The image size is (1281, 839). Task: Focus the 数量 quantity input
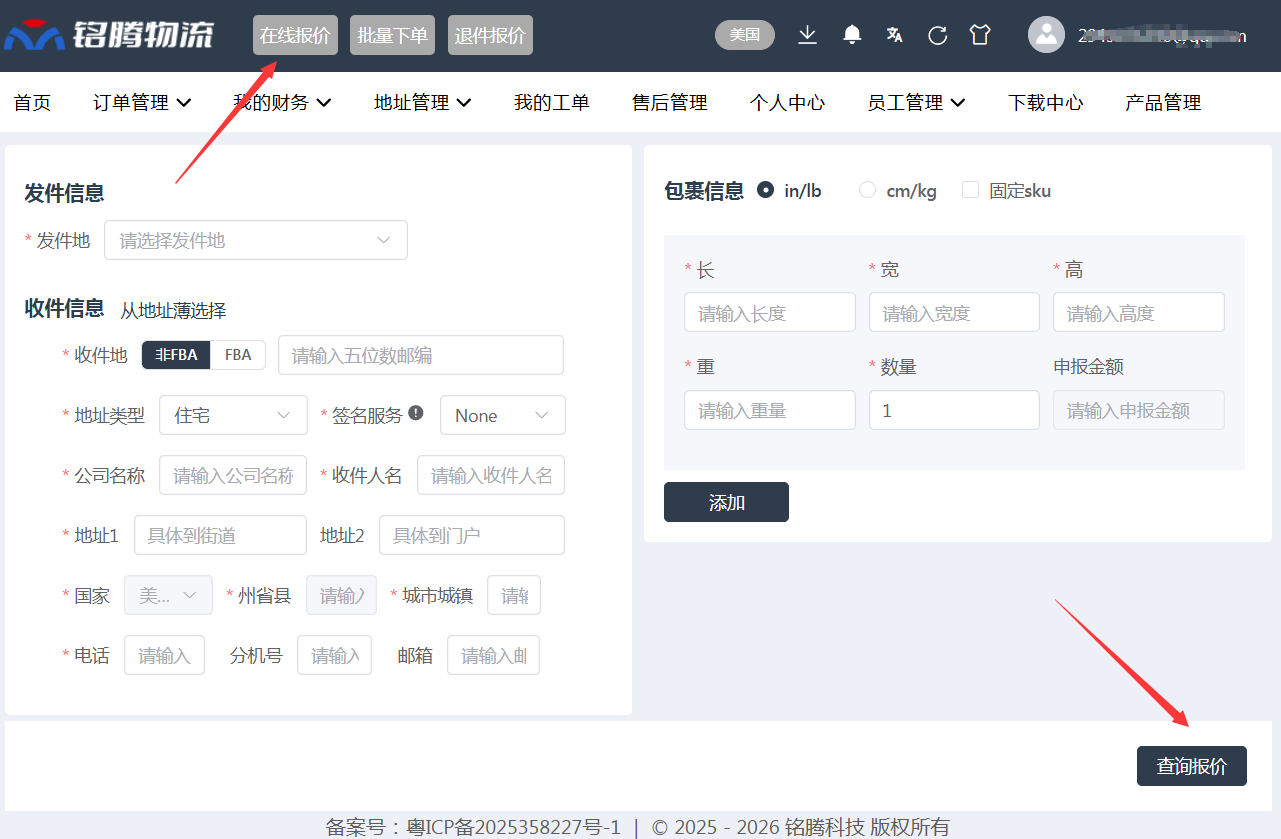[x=954, y=410]
